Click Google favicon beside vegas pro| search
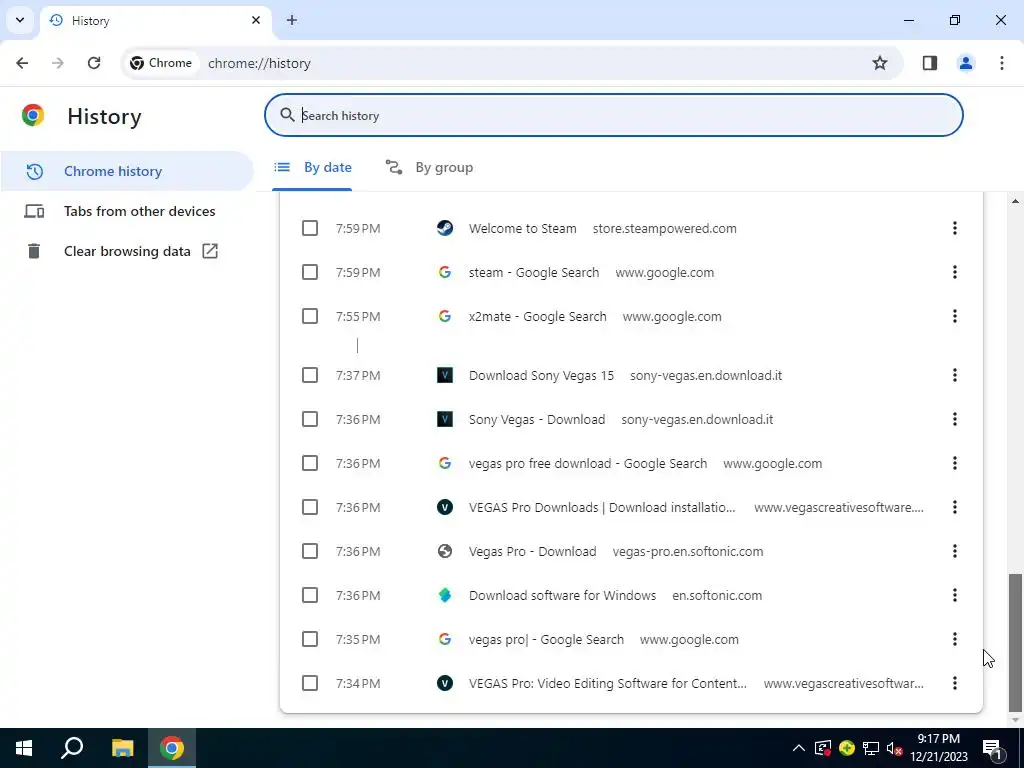Screen dimensions: 1024x768 [445, 639]
